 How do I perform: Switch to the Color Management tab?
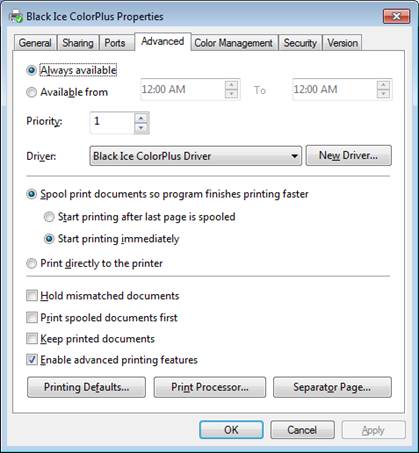tap(234, 43)
